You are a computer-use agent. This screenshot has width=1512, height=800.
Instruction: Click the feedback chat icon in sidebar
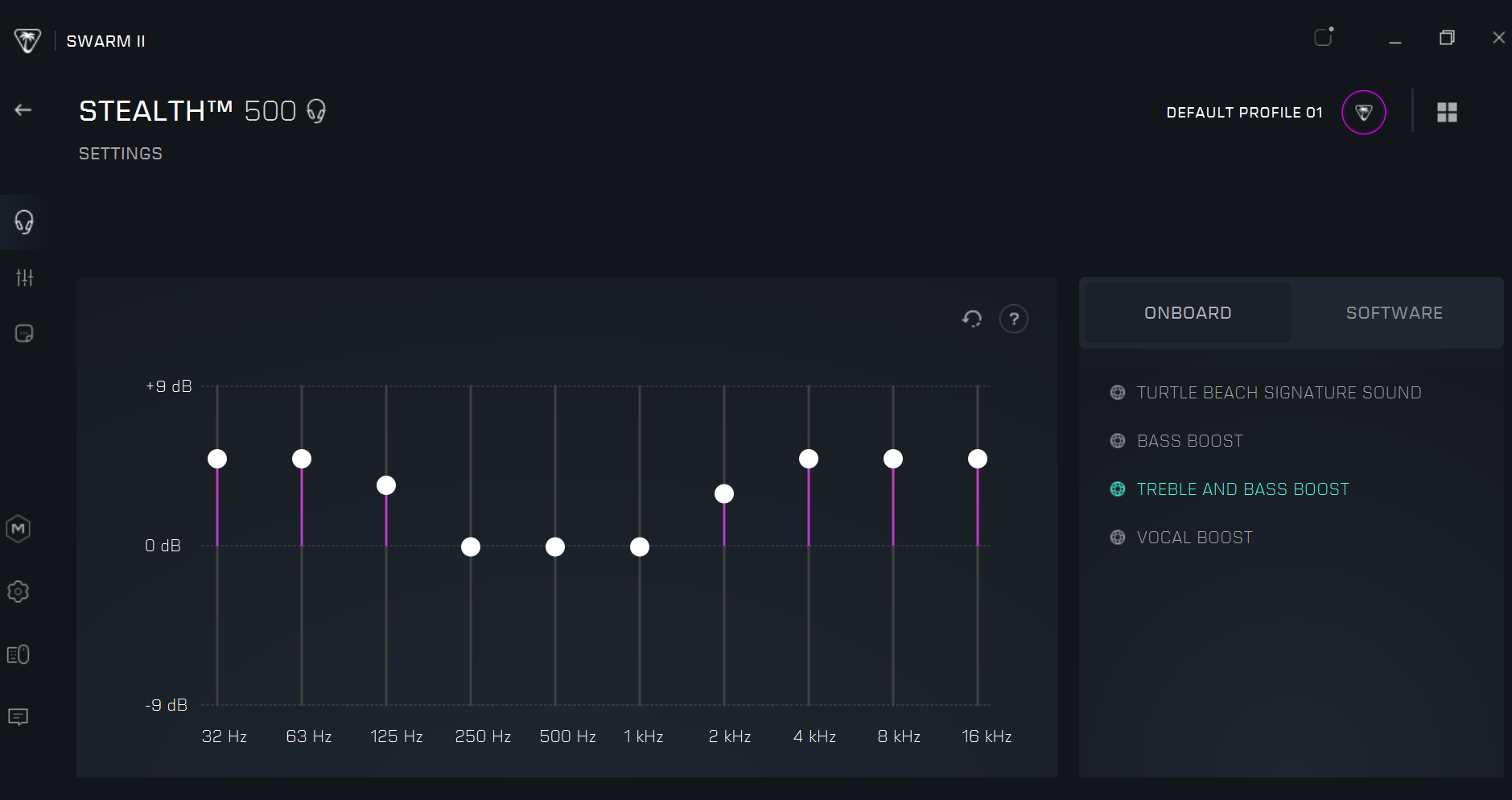[19, 716]
